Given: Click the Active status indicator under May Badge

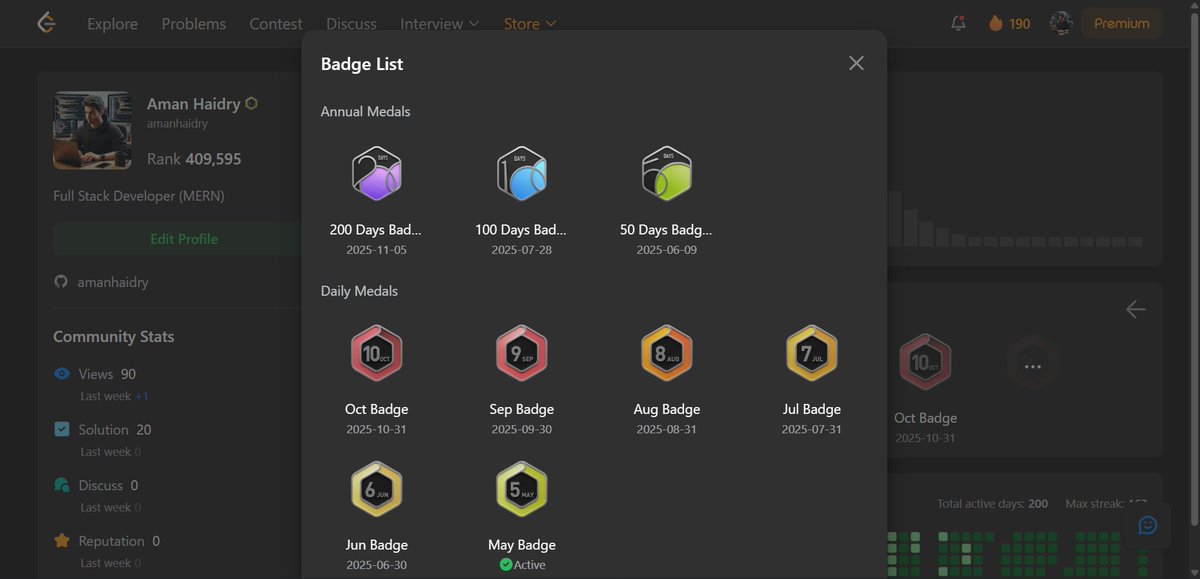Looking at the screenshot, I should coord(505,564).
